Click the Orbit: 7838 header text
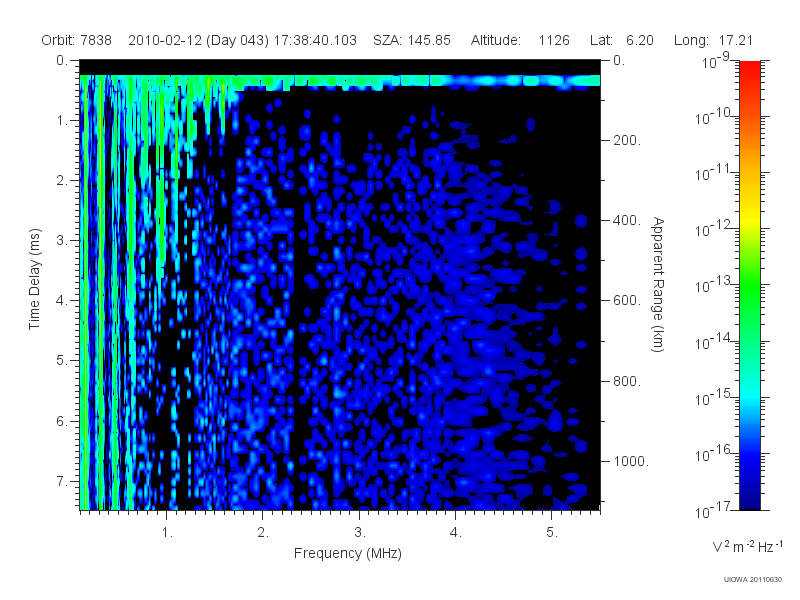800x600 pixels. 77,40
